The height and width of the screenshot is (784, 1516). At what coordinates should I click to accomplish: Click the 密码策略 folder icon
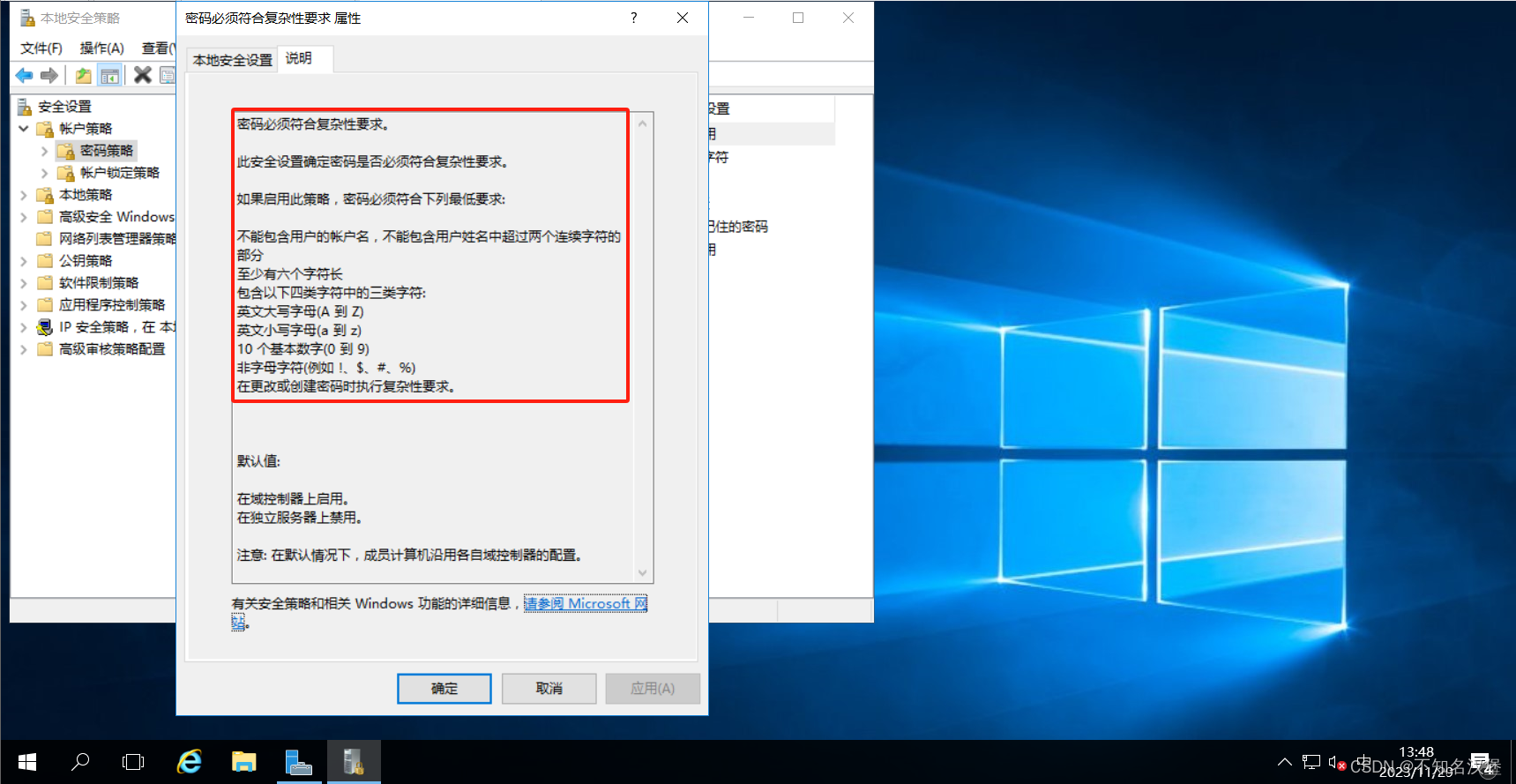[x=65, y=151]
